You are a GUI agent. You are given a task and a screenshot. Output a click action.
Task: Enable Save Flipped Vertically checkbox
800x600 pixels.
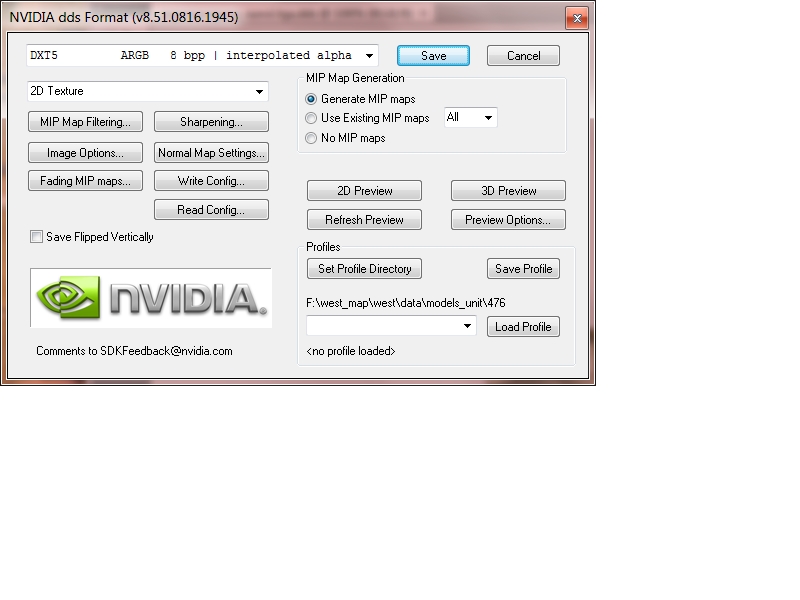[36, 237]
